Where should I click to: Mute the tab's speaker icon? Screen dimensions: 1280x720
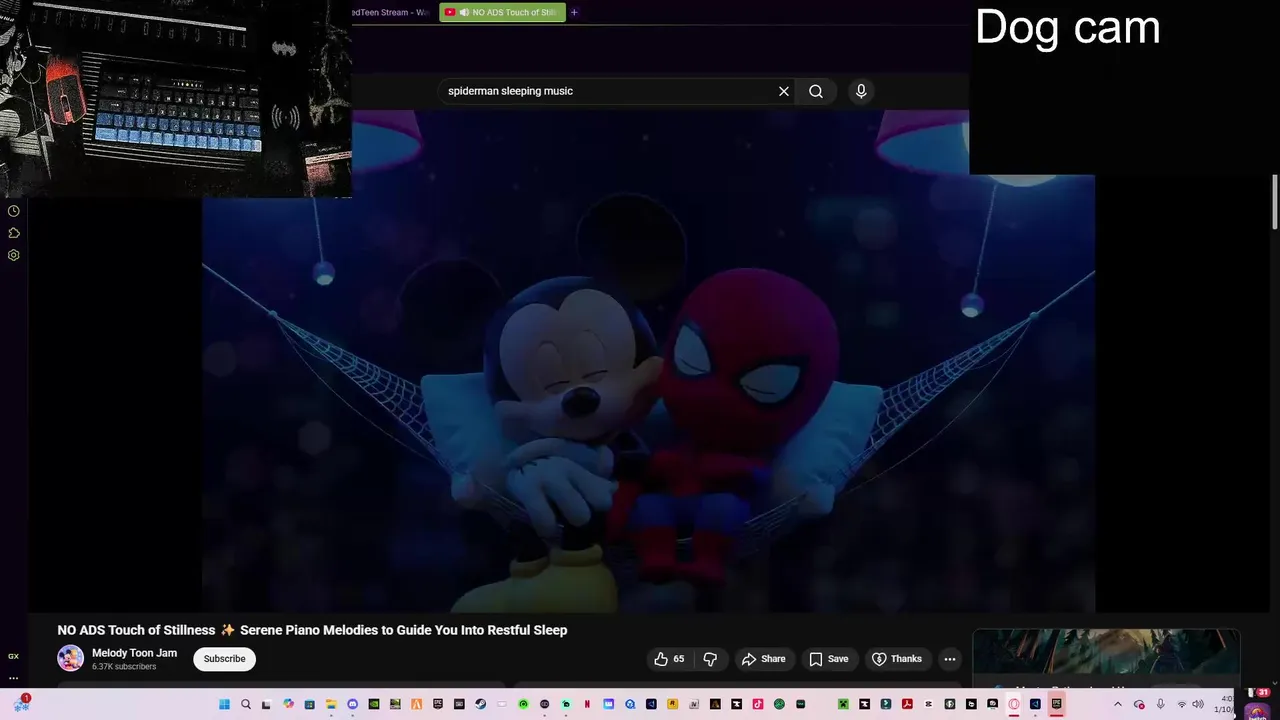464,12
